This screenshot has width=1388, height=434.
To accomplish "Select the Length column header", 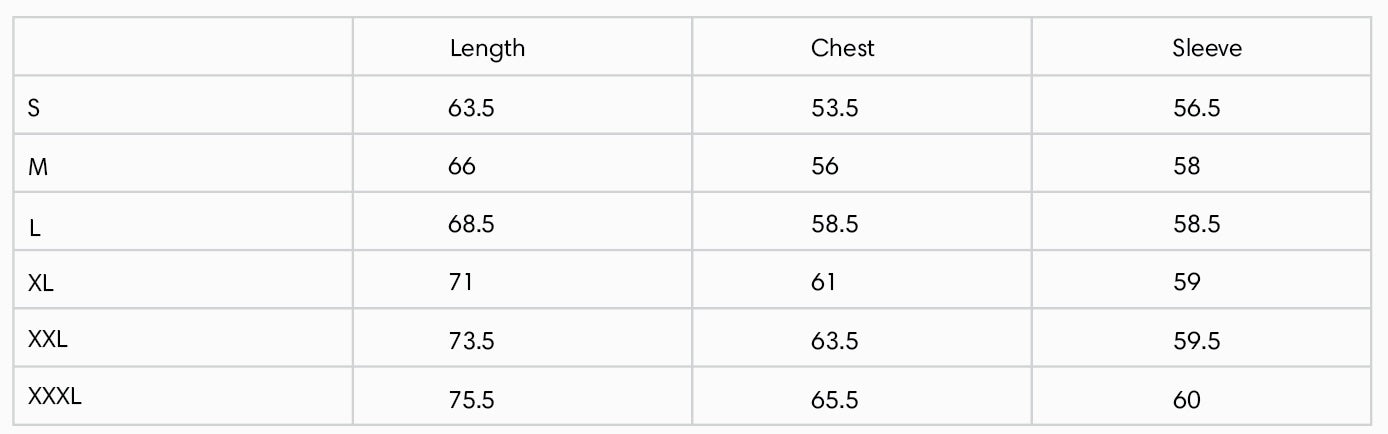I will pyautogui.click(x=487, y=48).
